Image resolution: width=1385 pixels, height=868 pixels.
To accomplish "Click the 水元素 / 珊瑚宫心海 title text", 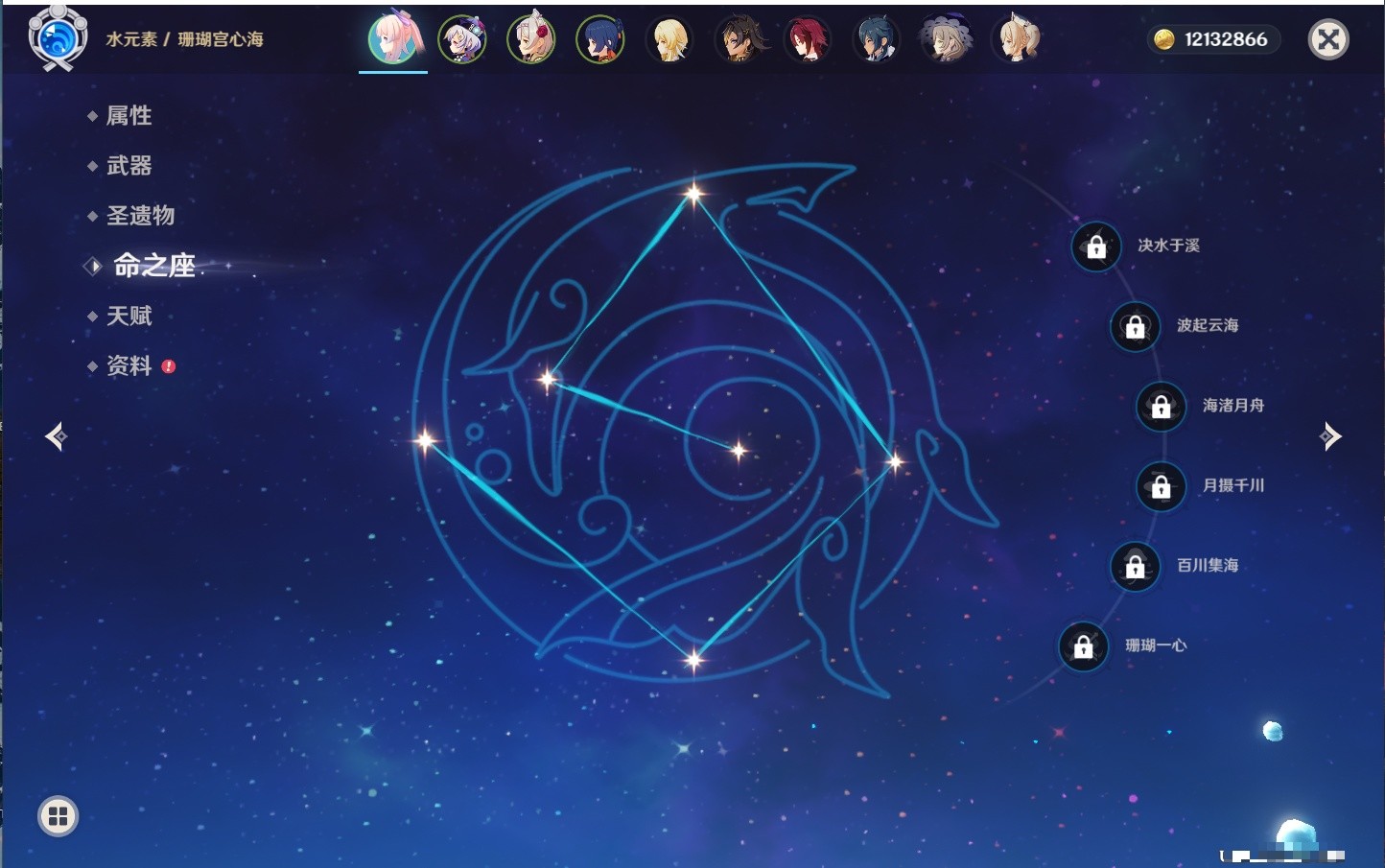I will coord(184,39).
